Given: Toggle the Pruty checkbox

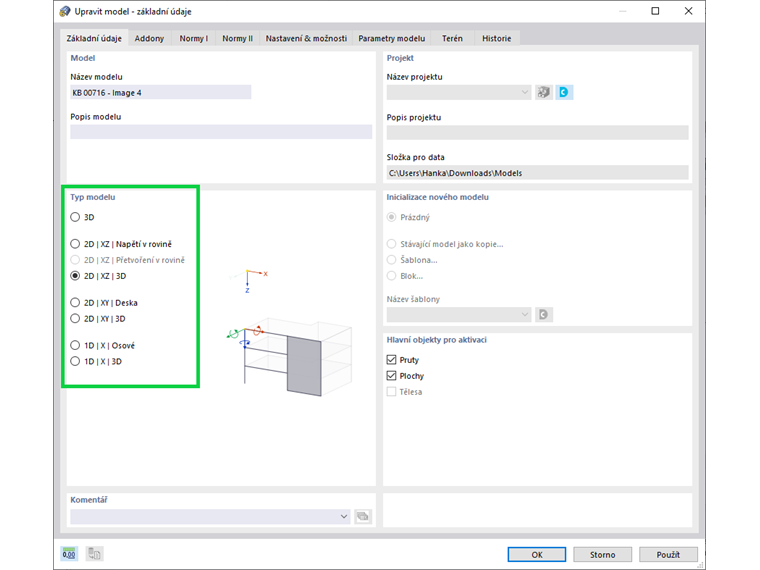Looking at the screenshot, I should tap(392, 360).
